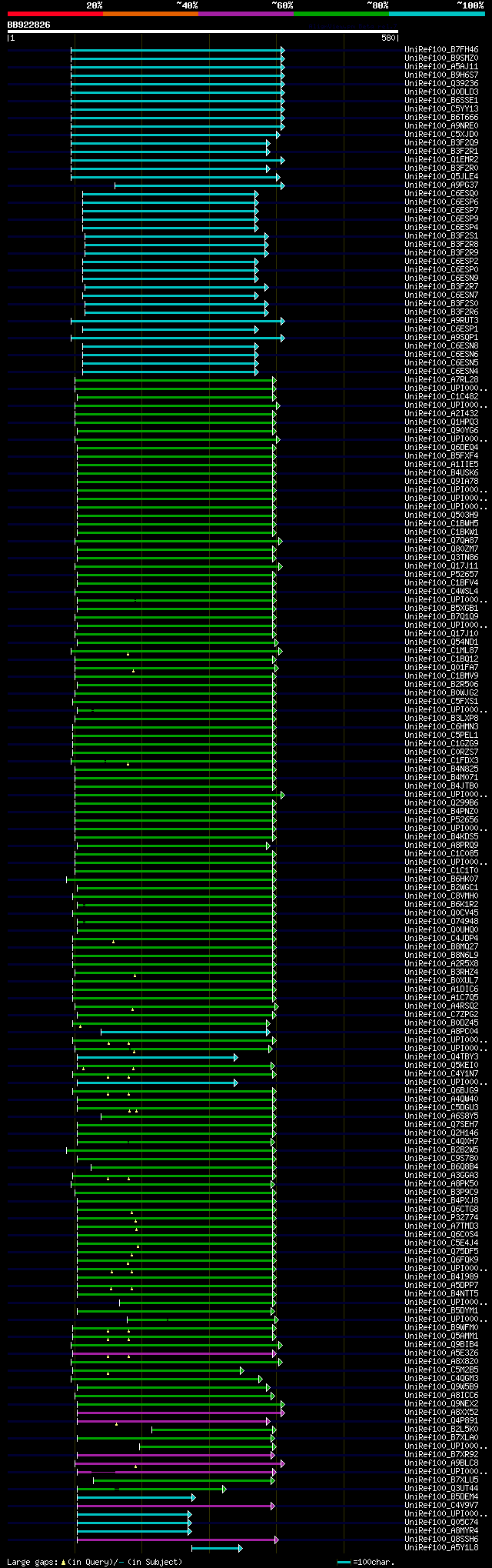The image size is (492, 1568).
Task: Select the label UniRef100_Q4P891
Action: (x=441, y=1420)
